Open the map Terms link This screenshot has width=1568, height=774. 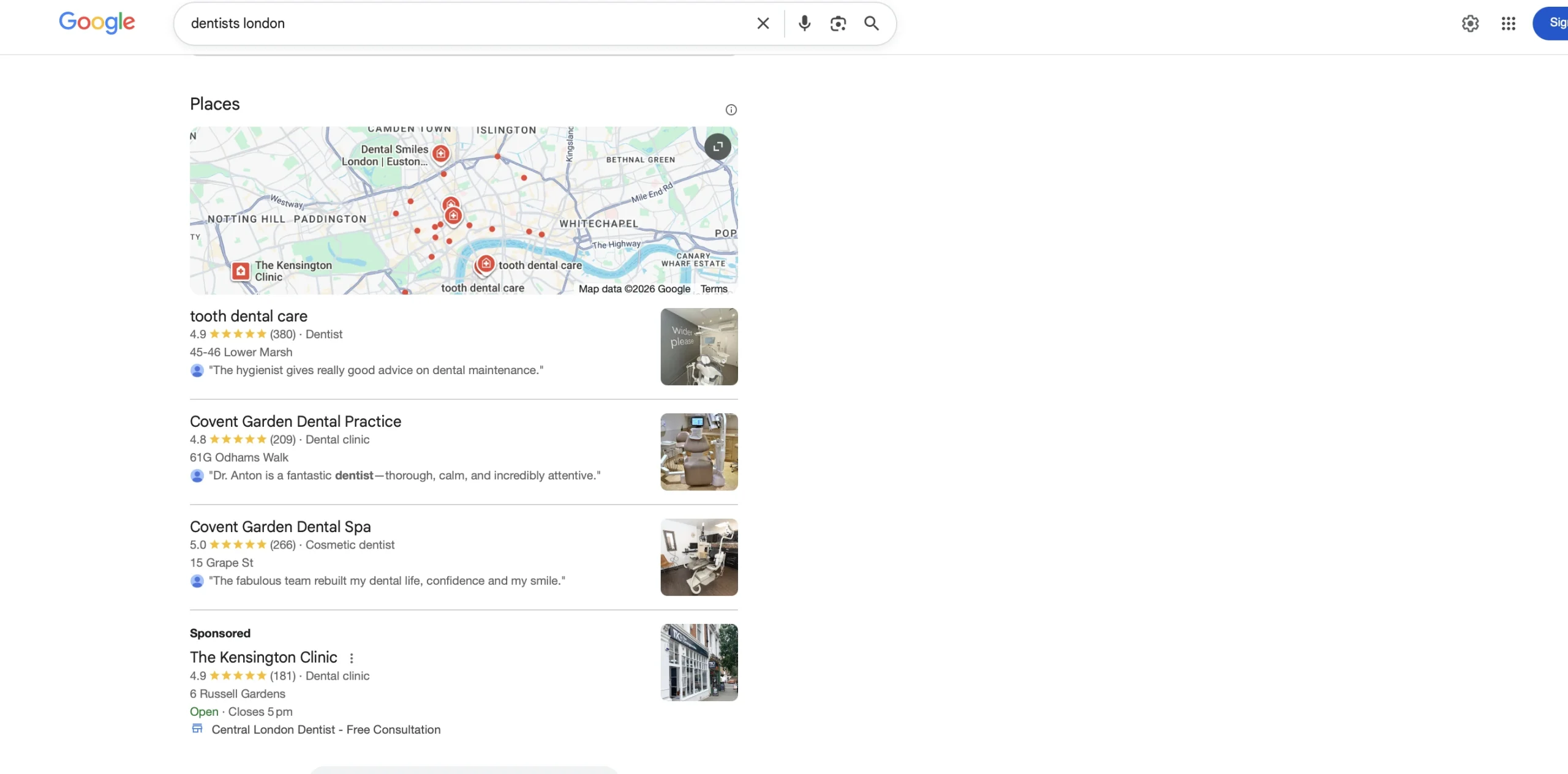coord(714,288)
